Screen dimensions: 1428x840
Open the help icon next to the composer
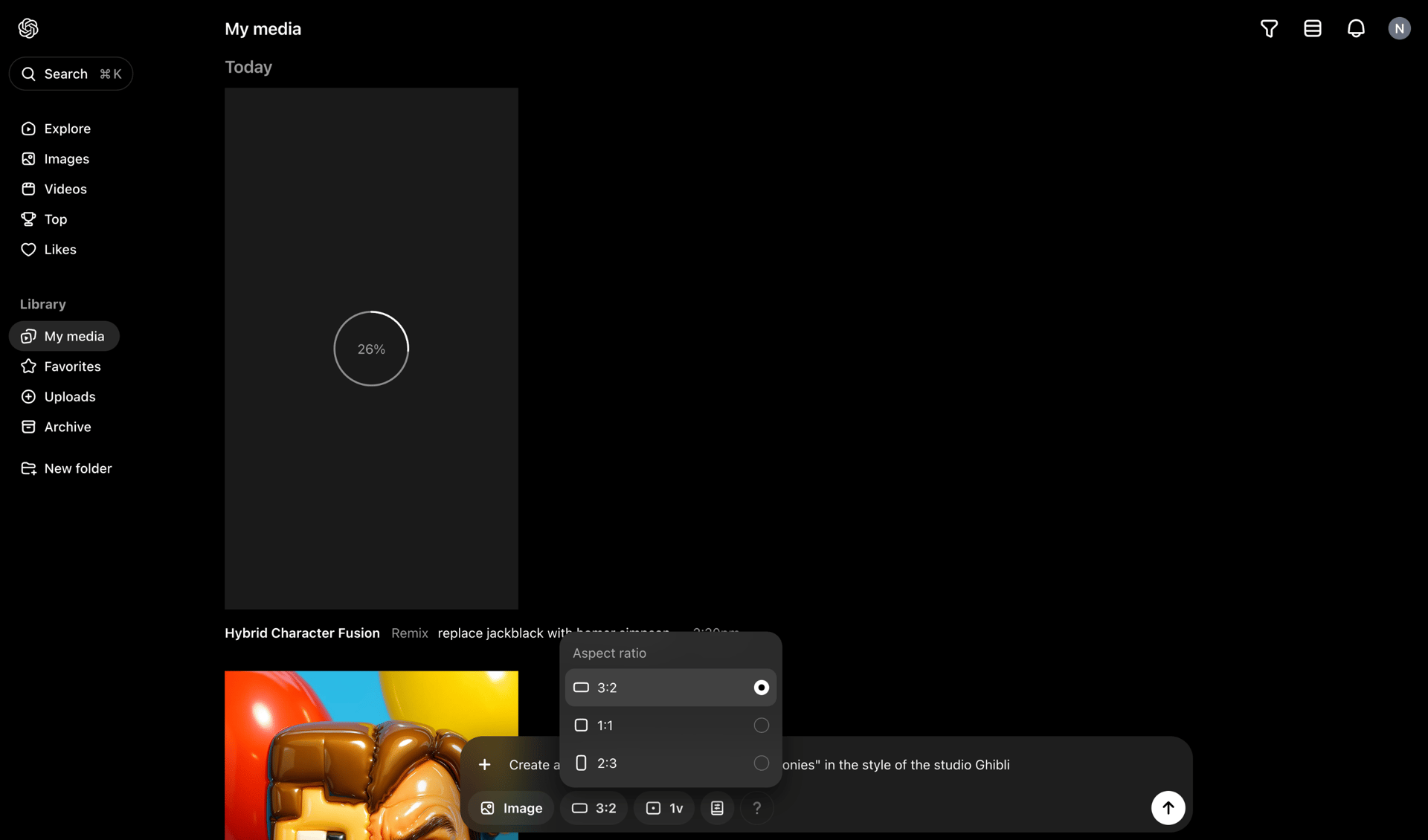click(x=756, y=808)
